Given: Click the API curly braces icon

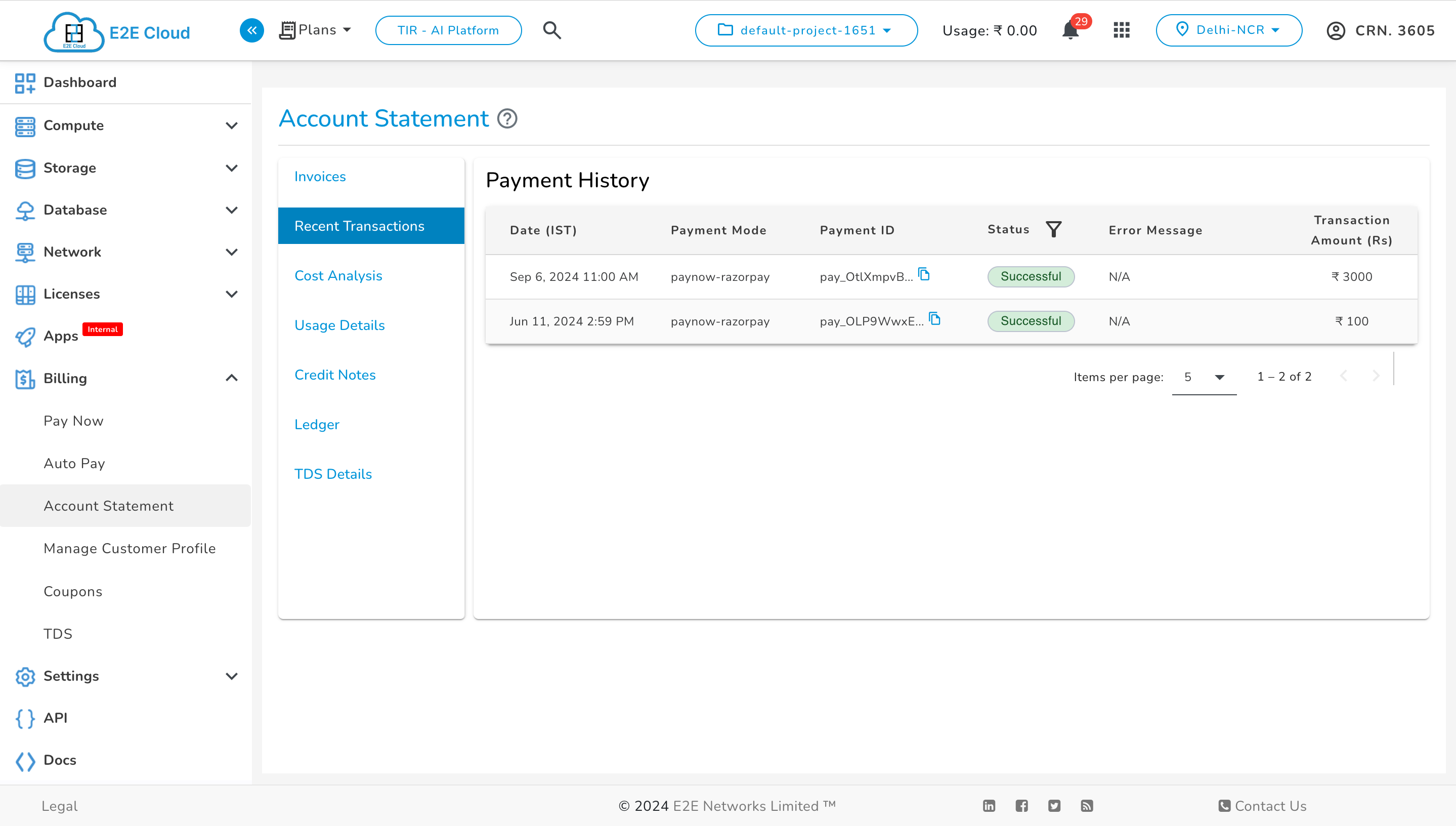Looking at the screenshot, I should pyautogui.click(x=25, y=719).
